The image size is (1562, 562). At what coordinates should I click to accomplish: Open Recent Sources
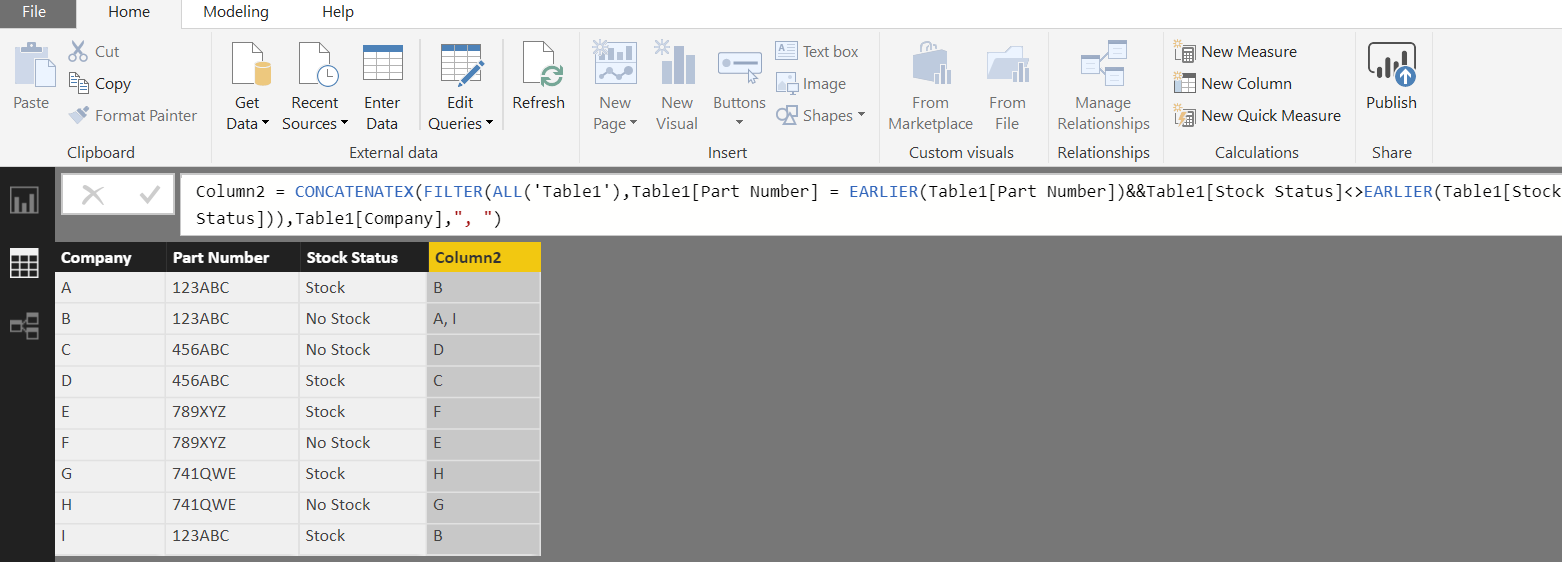315,87
